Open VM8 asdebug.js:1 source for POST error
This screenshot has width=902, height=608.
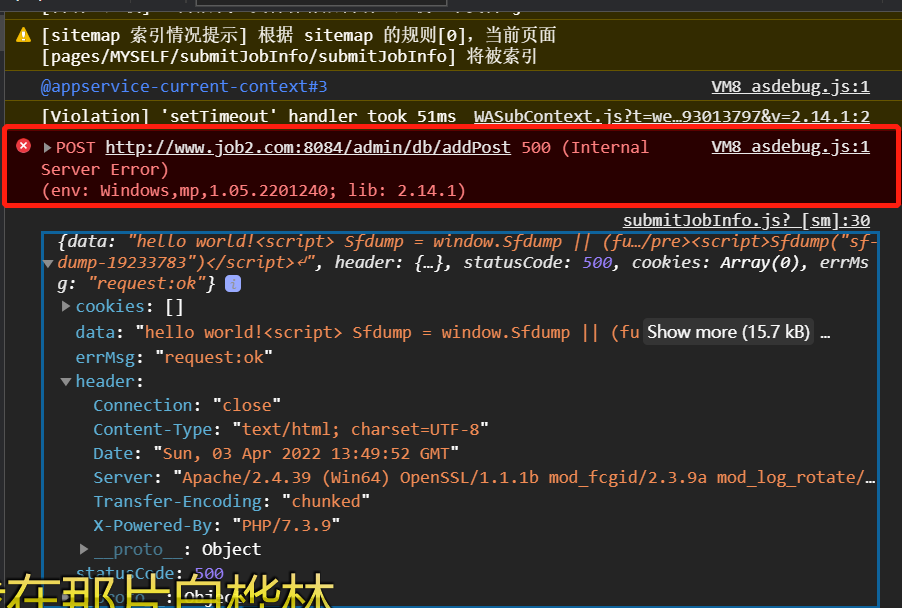point(790,147)
